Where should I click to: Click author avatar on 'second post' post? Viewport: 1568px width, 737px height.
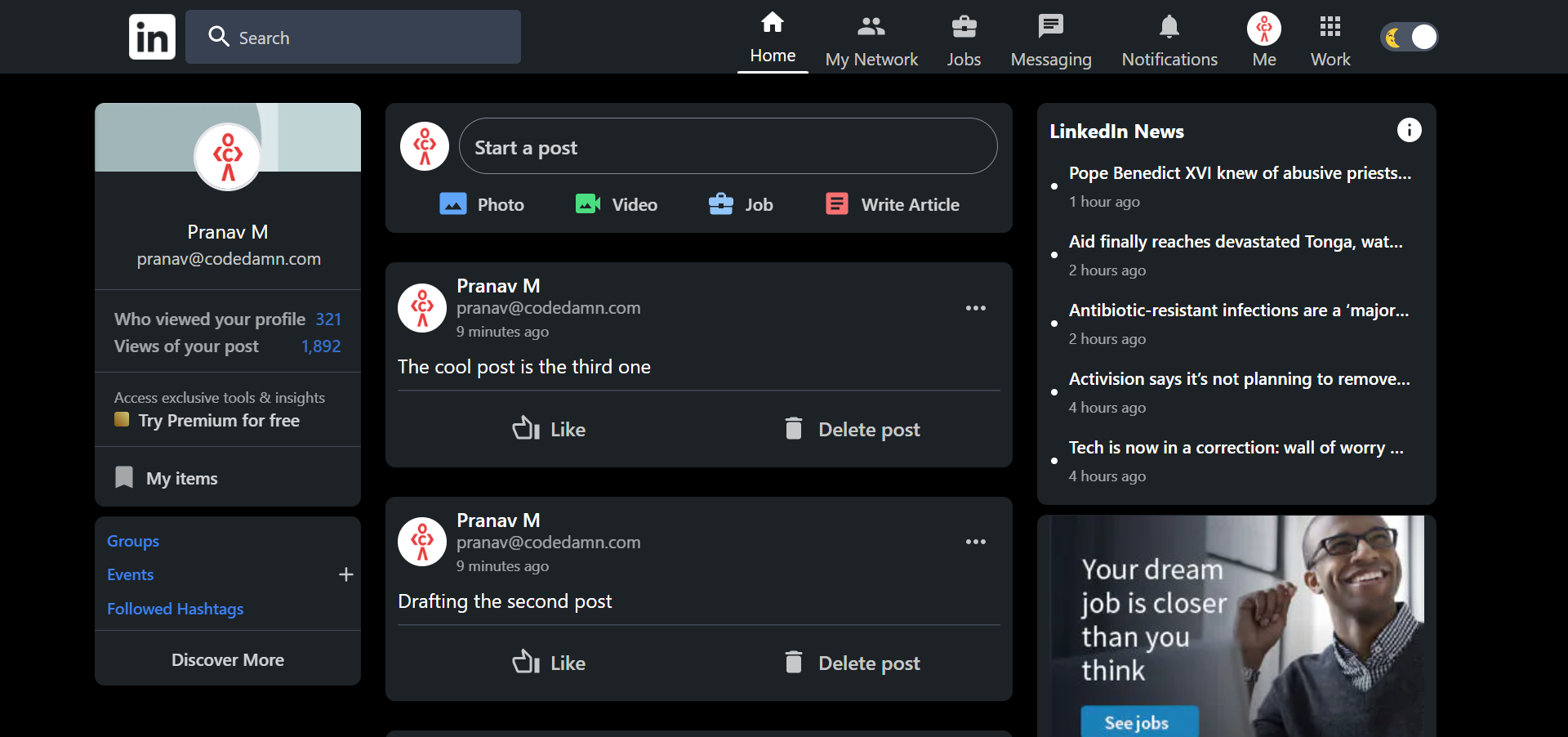point(422,542)
